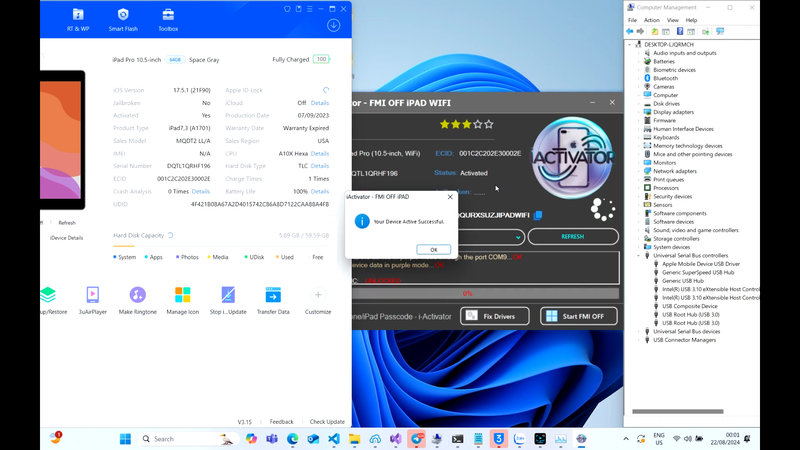Image resolution: width=800 pixels, height=450 pixels.
Task: Open the File menu in Computer Management
Action: 632,20
